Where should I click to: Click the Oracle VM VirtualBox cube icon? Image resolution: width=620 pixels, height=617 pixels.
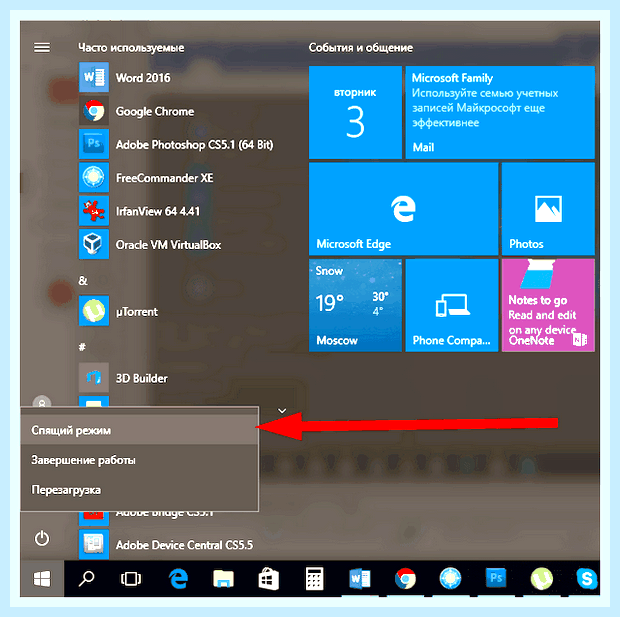click(x=94, y=244)
